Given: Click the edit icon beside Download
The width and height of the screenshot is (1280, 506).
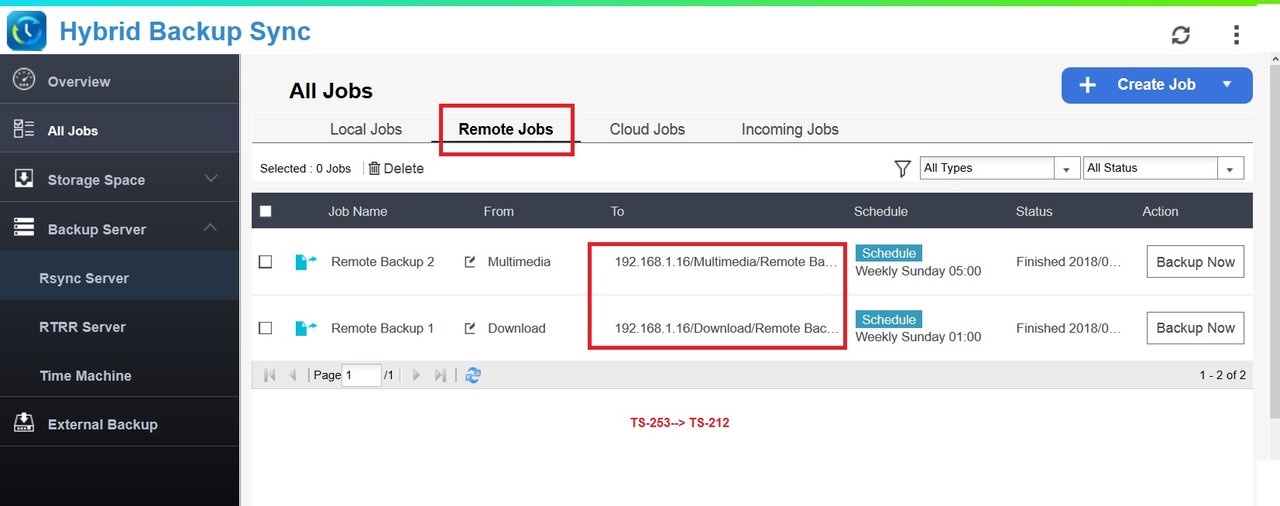Looking at the screenshot, I should click(x=470, y=328).
